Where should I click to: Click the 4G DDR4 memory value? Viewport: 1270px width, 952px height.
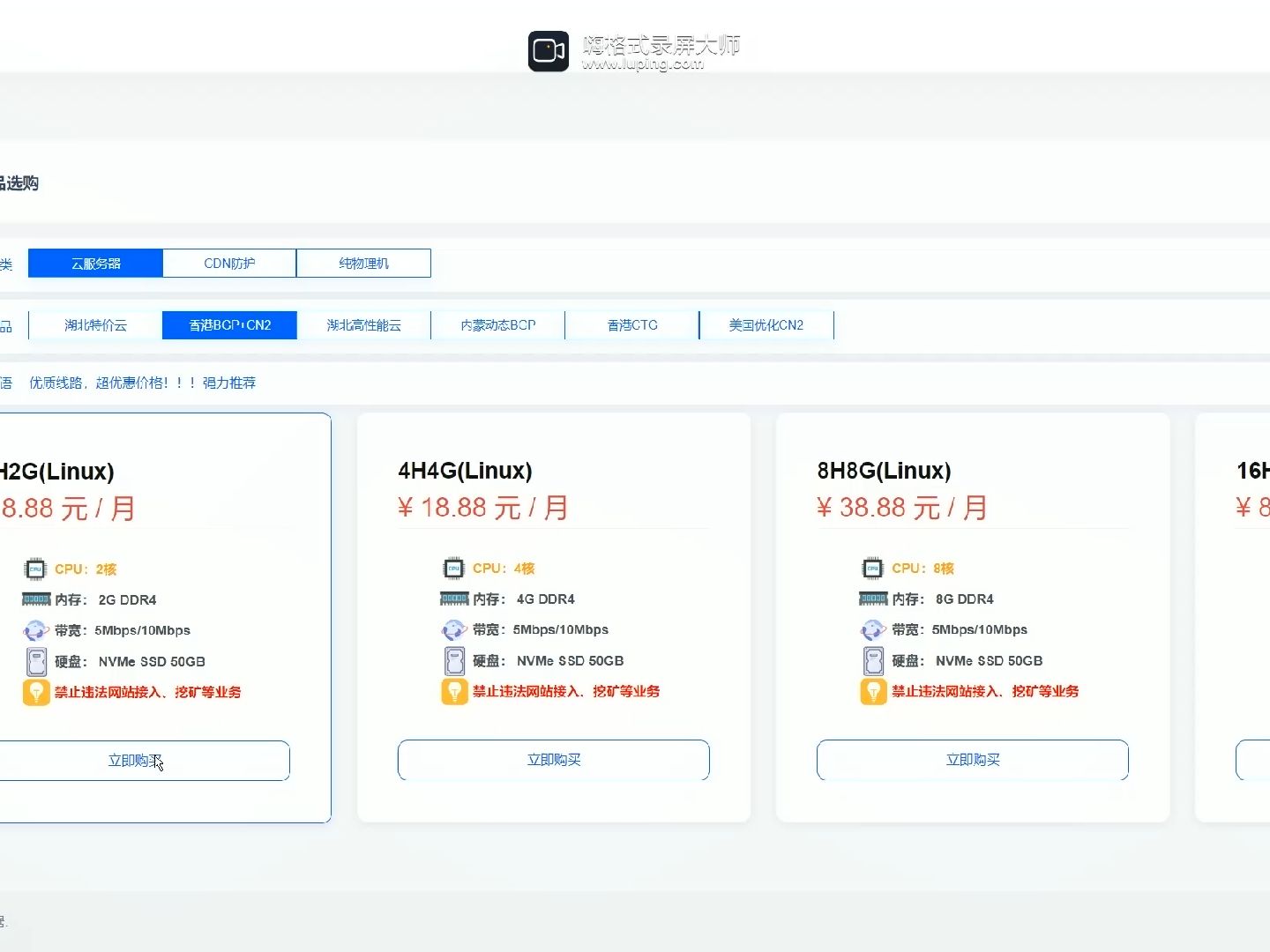tap(545, 599)
